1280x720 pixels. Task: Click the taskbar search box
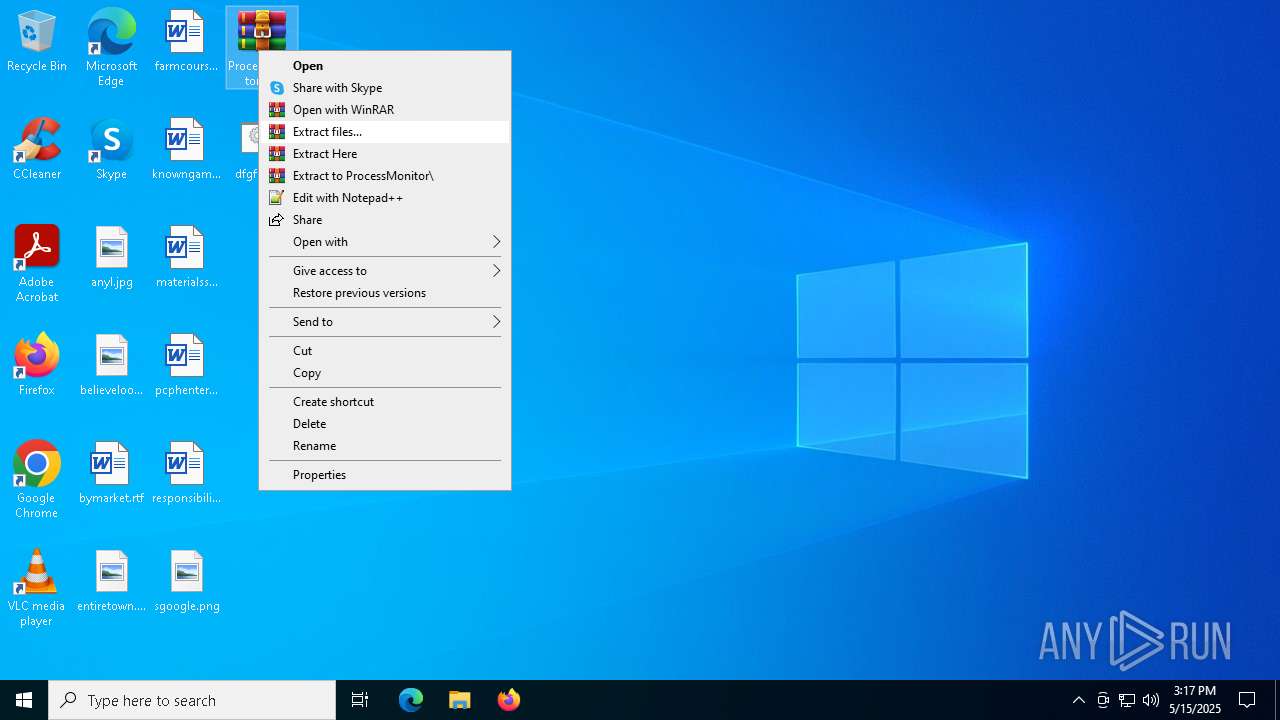point(192,700)
